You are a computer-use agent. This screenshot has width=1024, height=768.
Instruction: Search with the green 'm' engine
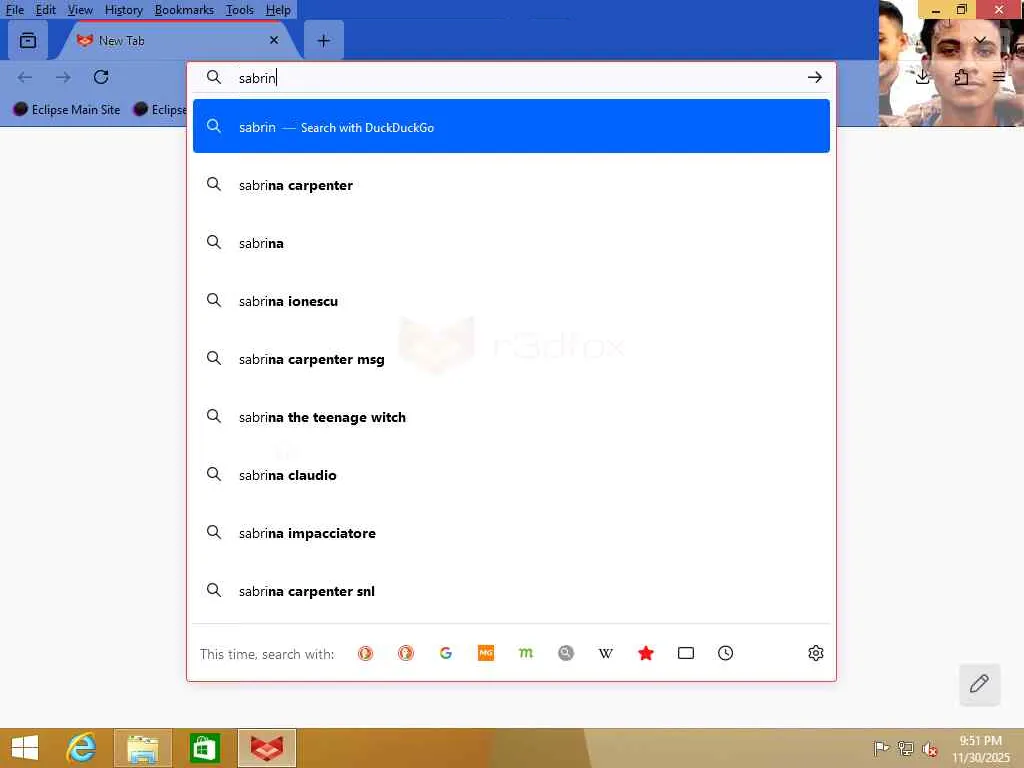coord(526,653)
